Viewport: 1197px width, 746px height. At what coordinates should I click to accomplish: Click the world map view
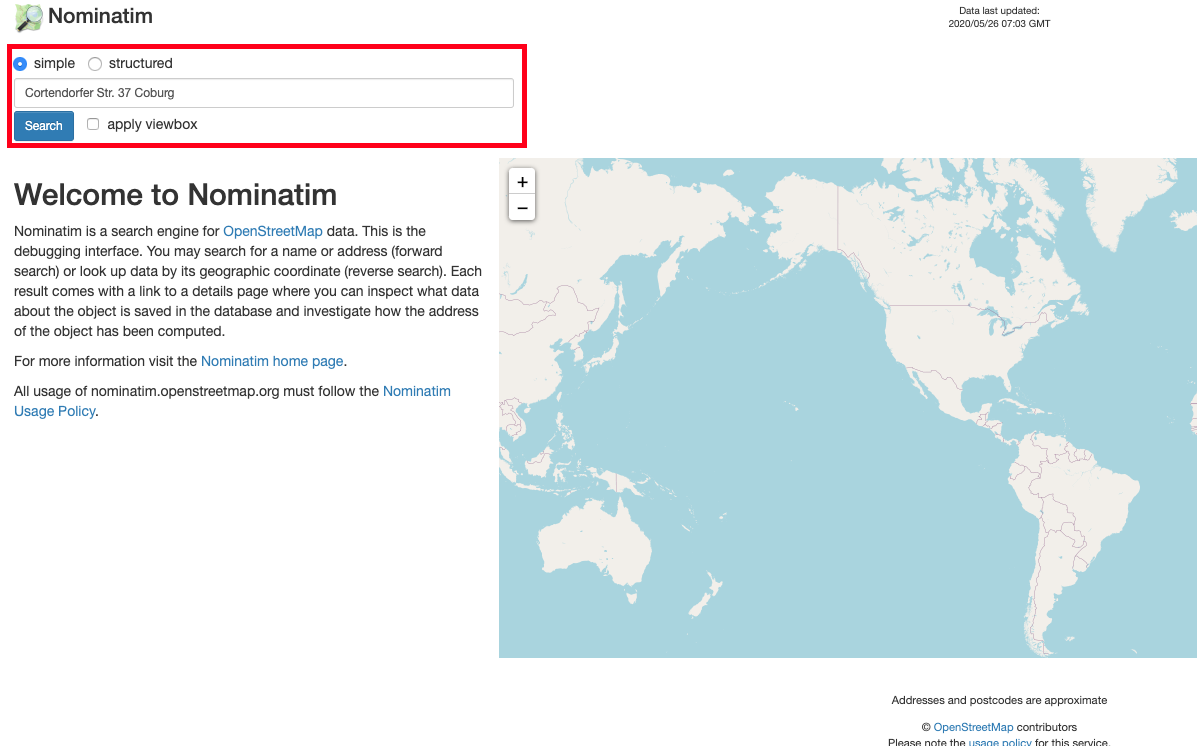(x=847, y=408)
